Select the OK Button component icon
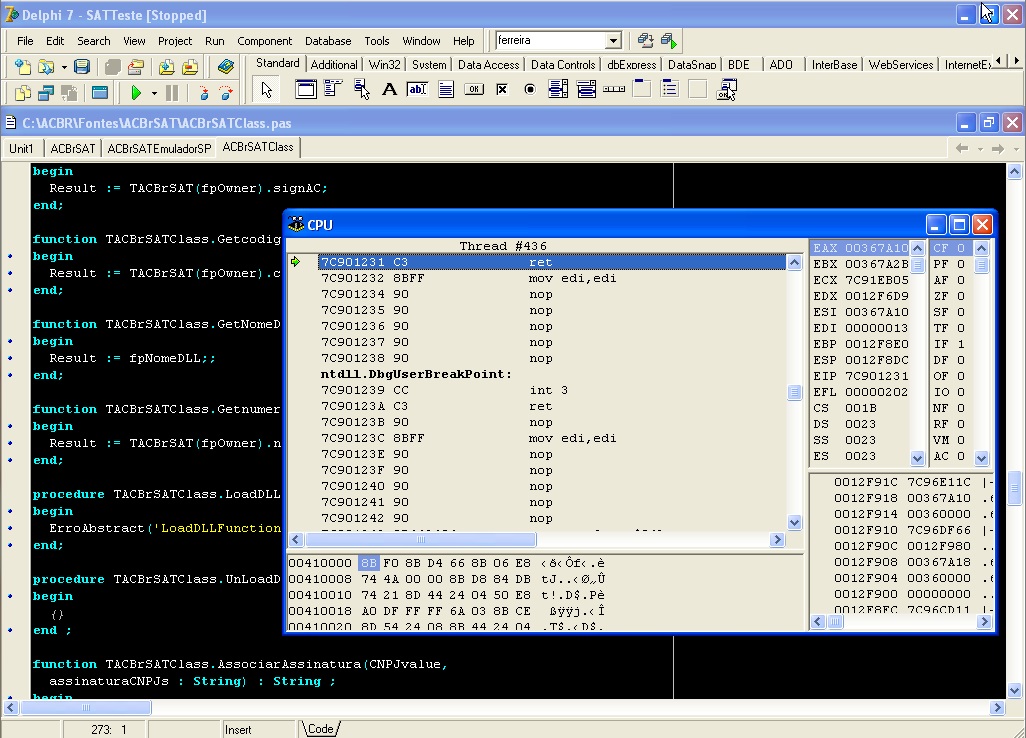Screen dimensions: 1026x738 tap(474, 89)
